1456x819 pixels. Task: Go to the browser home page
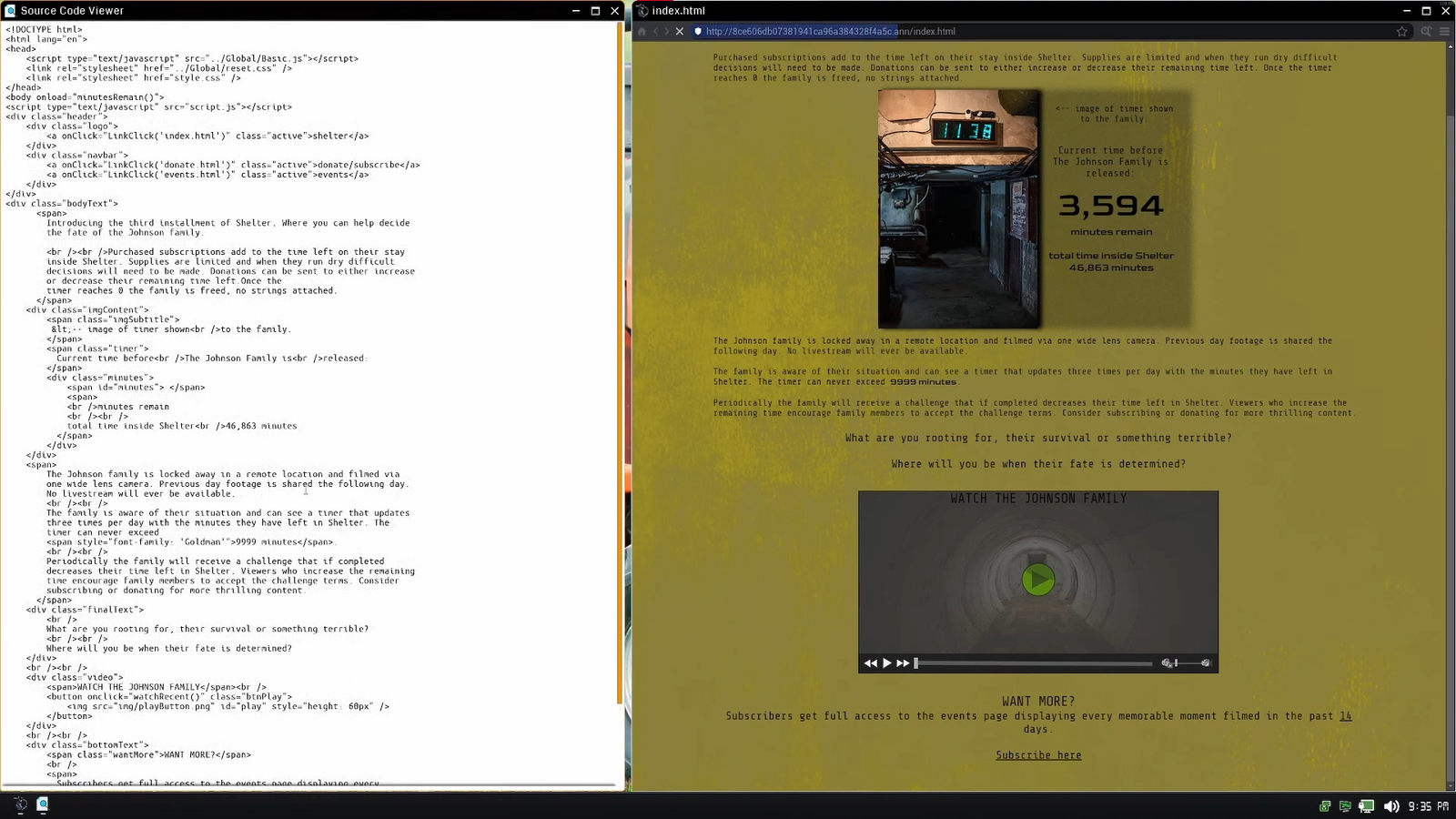click(642, 31)
